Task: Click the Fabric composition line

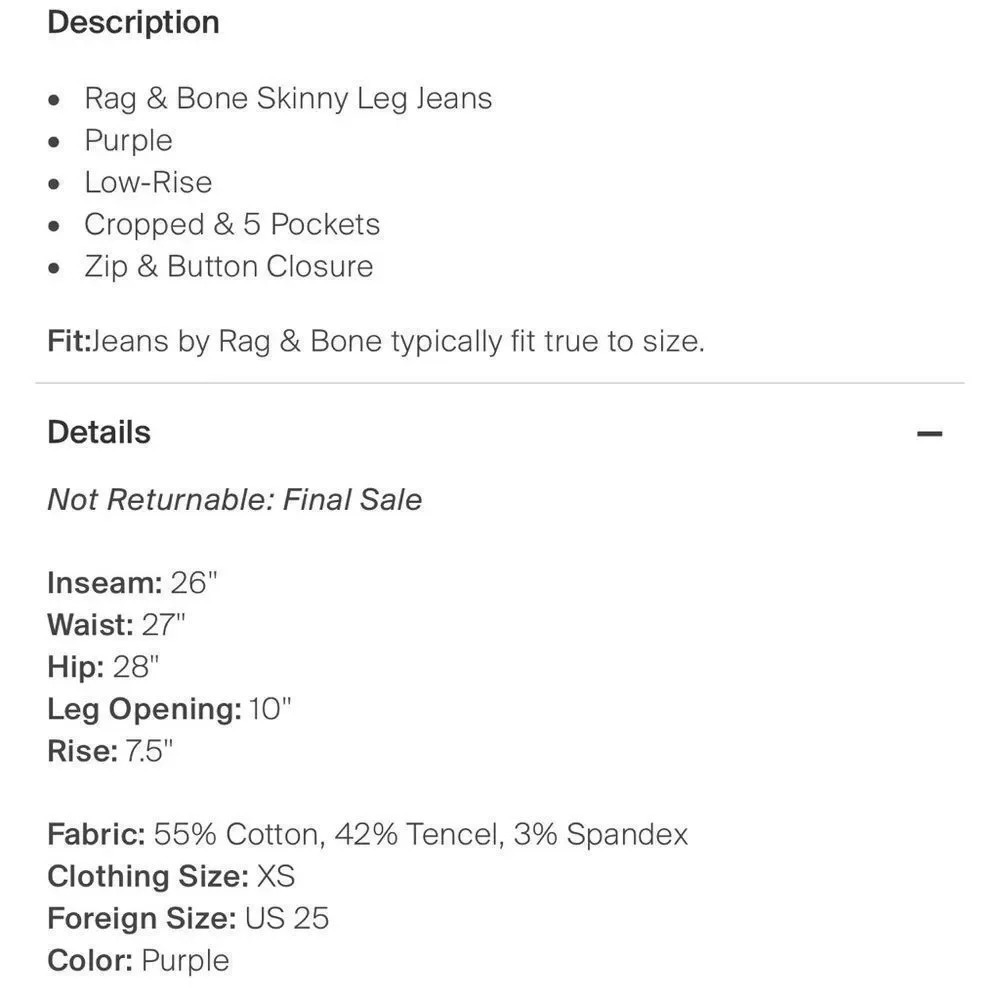Action: point(368,834)
